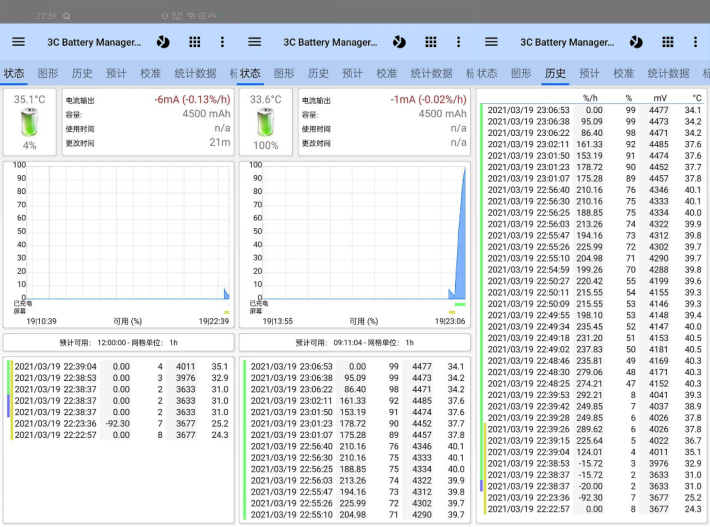Switch to the 图形 tab in the left panel
Image resolution: width=710 pixels, height=527 pixels.
click(48, 74)
